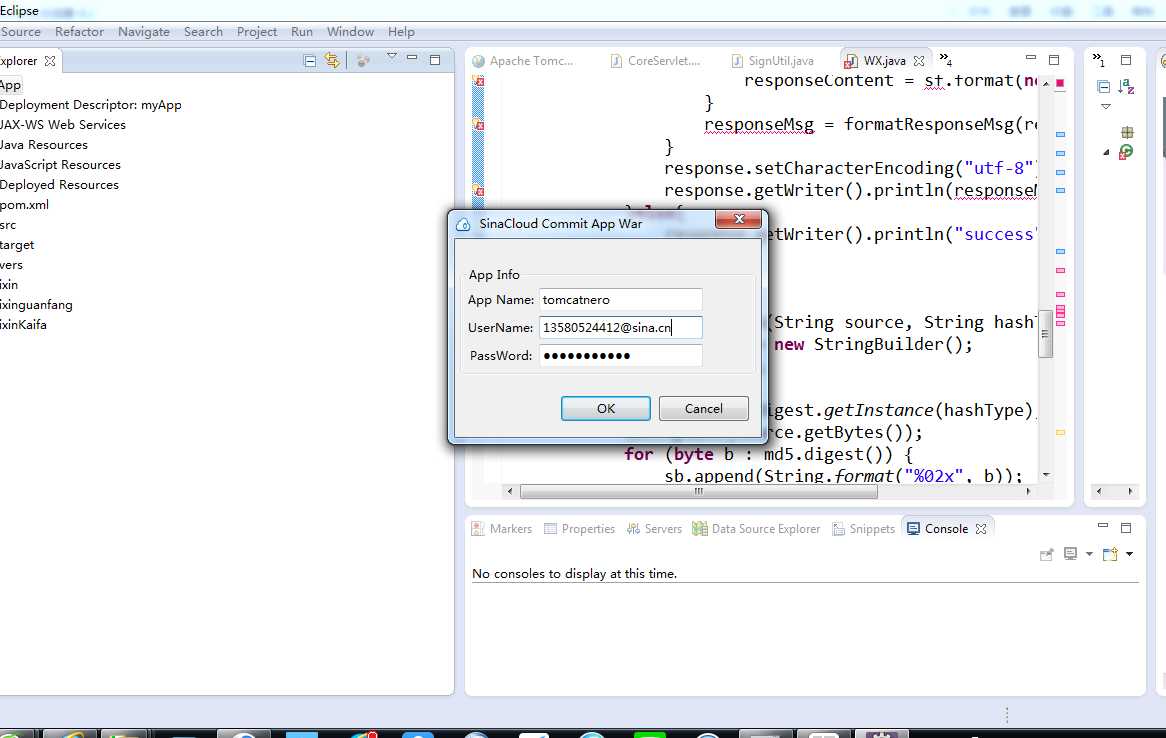Open the Project Explorer view menu triangle
This screenshot has width=1166, height=738.
pyautogui.click(x=392, y=57)
